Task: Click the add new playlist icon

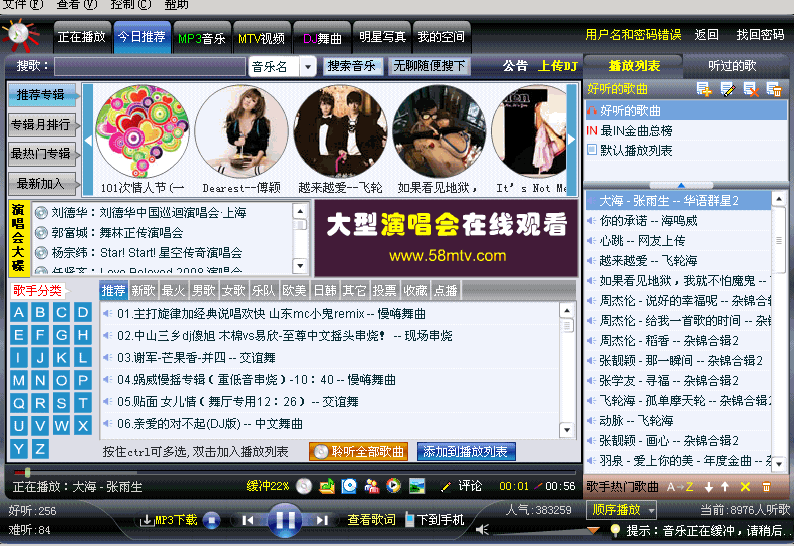Action: (704, 89)
